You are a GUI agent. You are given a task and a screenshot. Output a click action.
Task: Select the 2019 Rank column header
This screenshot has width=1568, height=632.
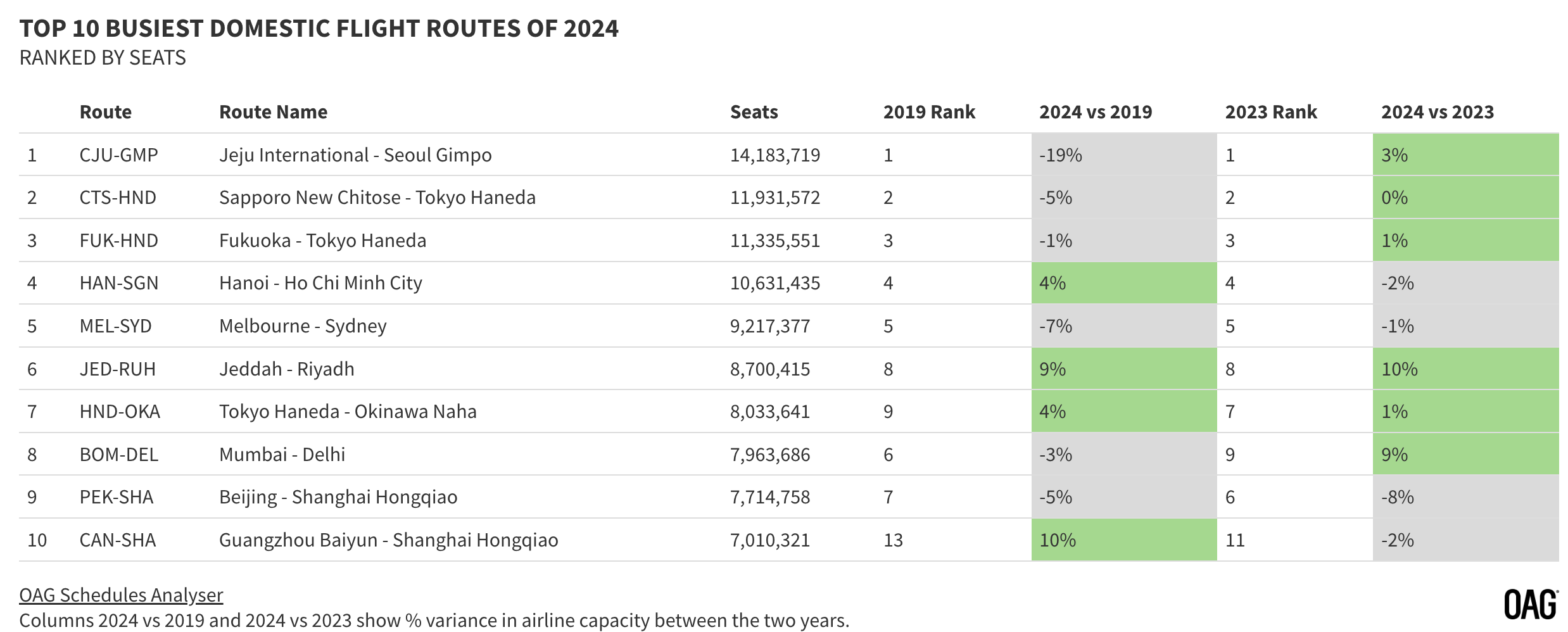pyautogui.click(x=929, y=112)
